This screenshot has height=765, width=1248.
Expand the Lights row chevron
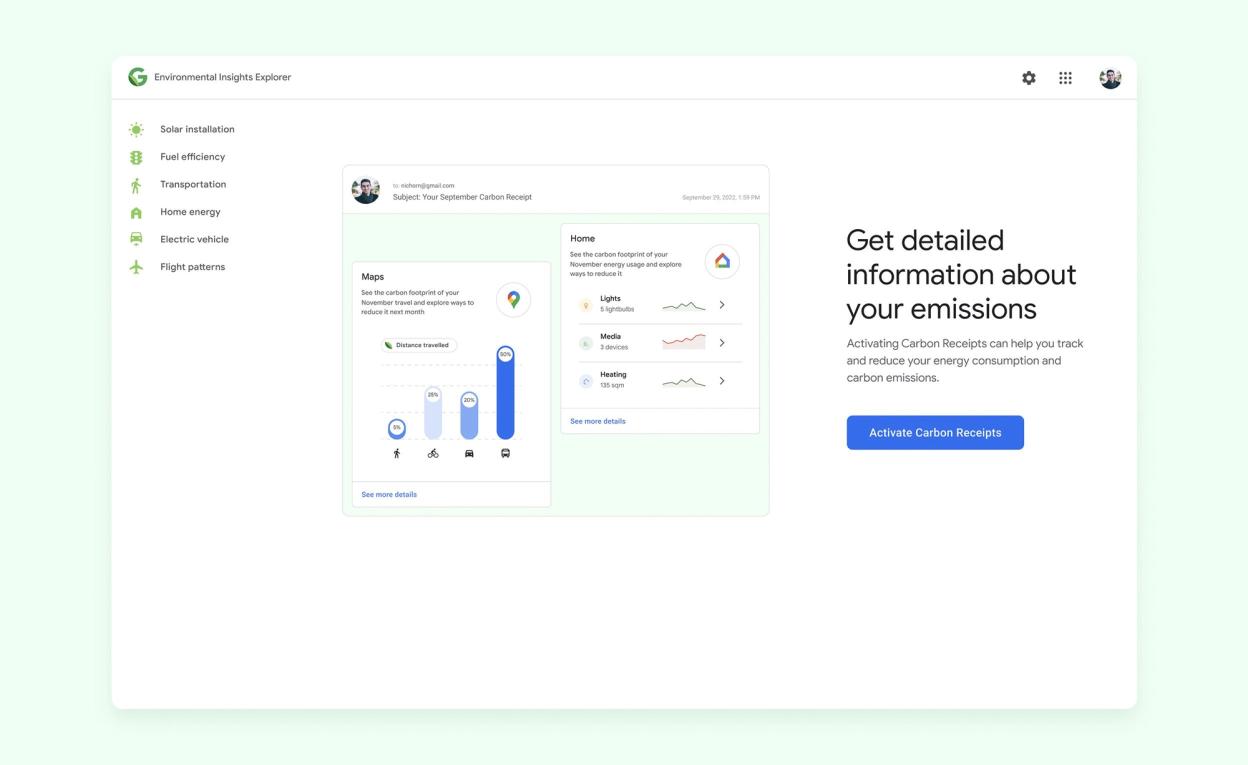(722, 305)
